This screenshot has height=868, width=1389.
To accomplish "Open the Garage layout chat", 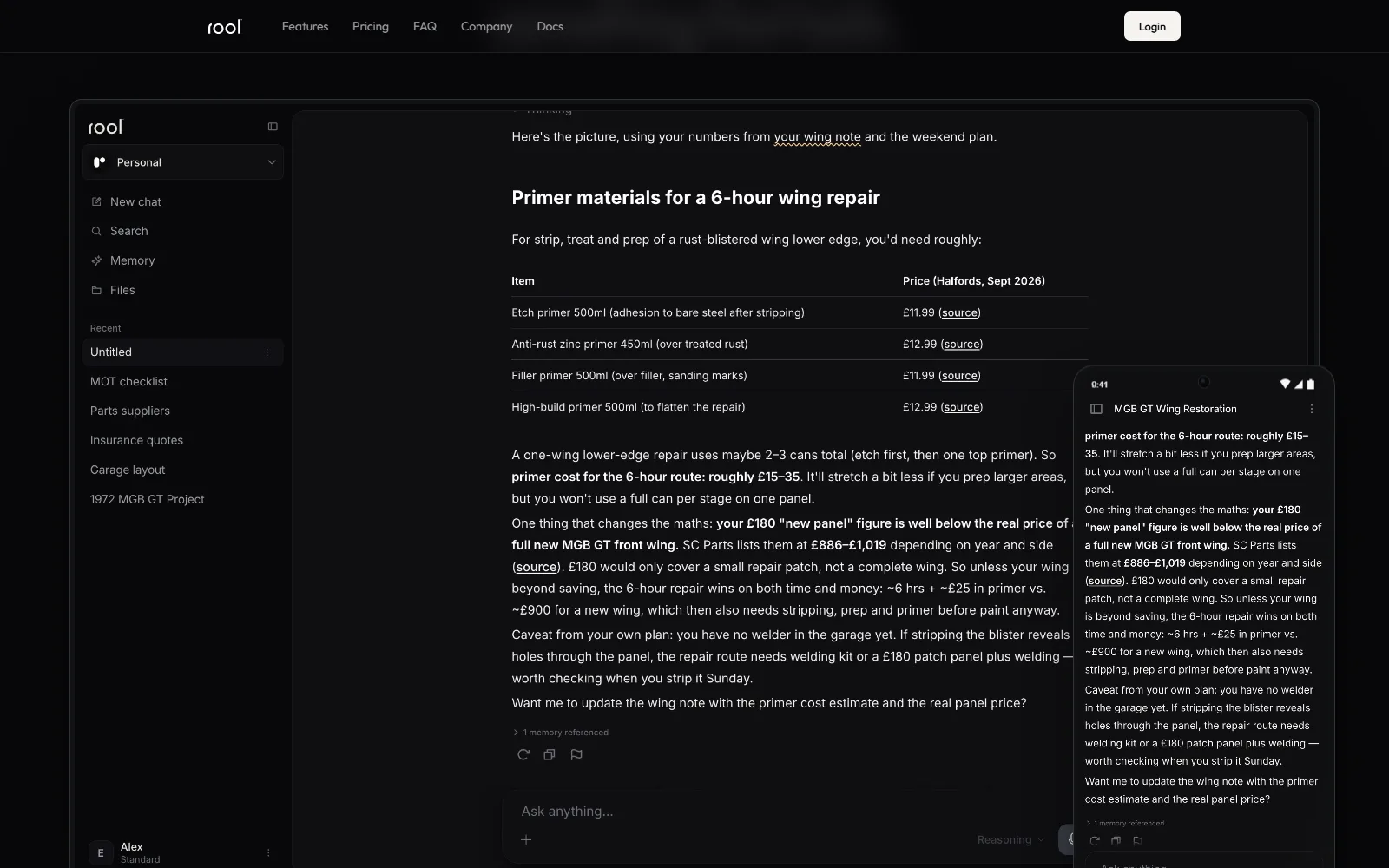I will [x=183, y=470].
